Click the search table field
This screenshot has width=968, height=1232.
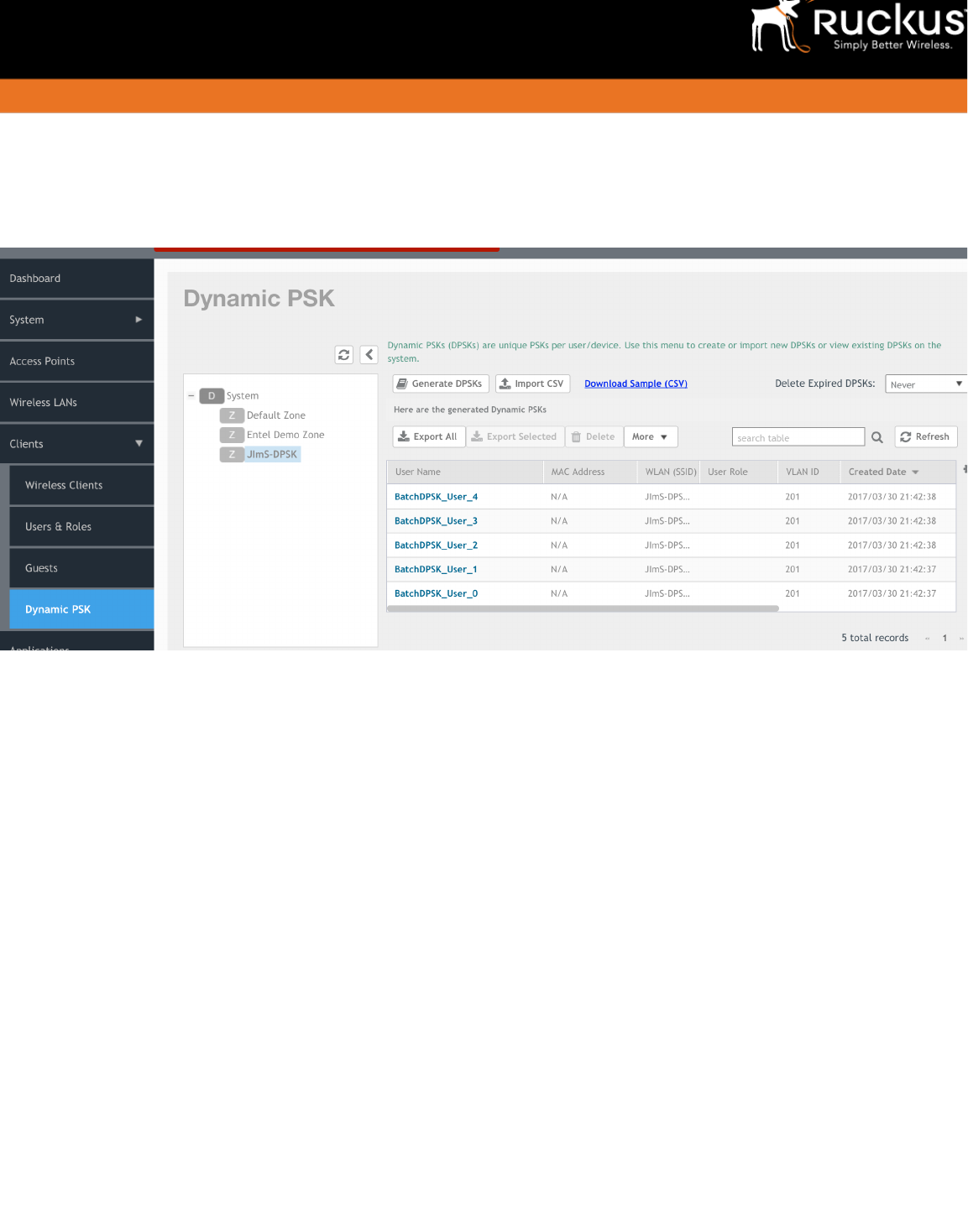point(798,437)
